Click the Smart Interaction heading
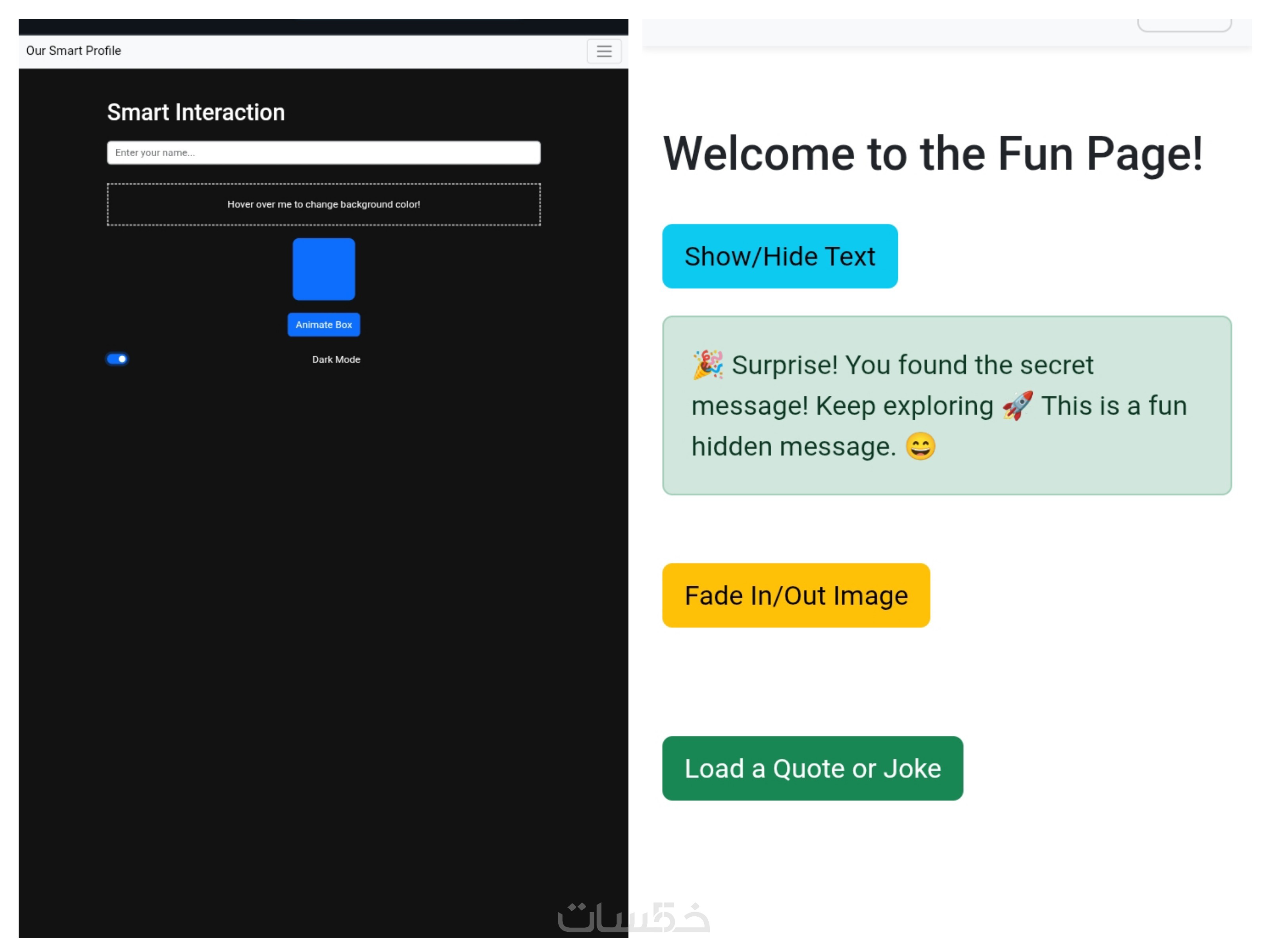The height and width of the screenshot is (952, 1268). coord(196,112)
